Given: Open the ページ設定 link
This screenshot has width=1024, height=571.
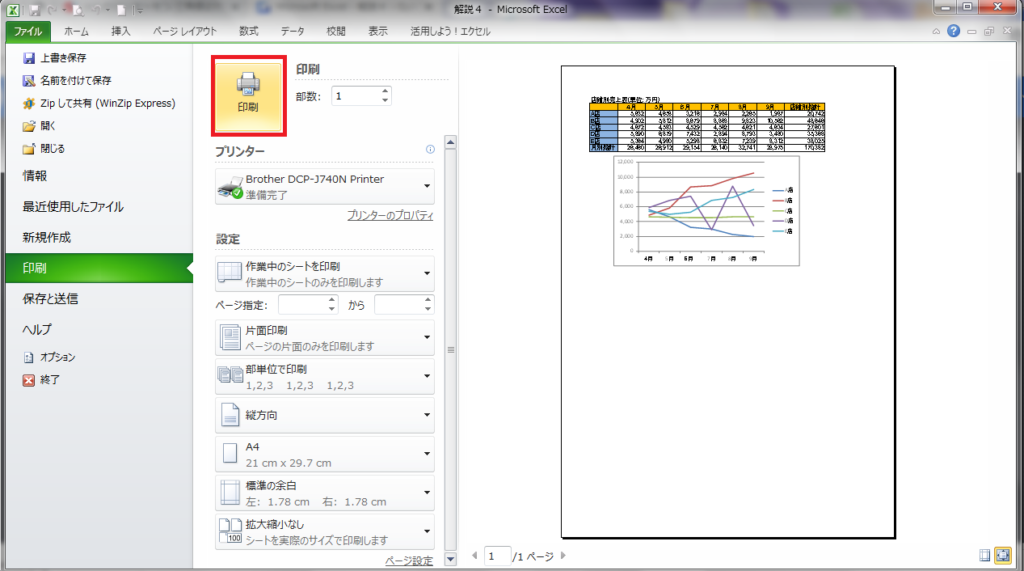Looking at the screenshot, I should point(409,561).
